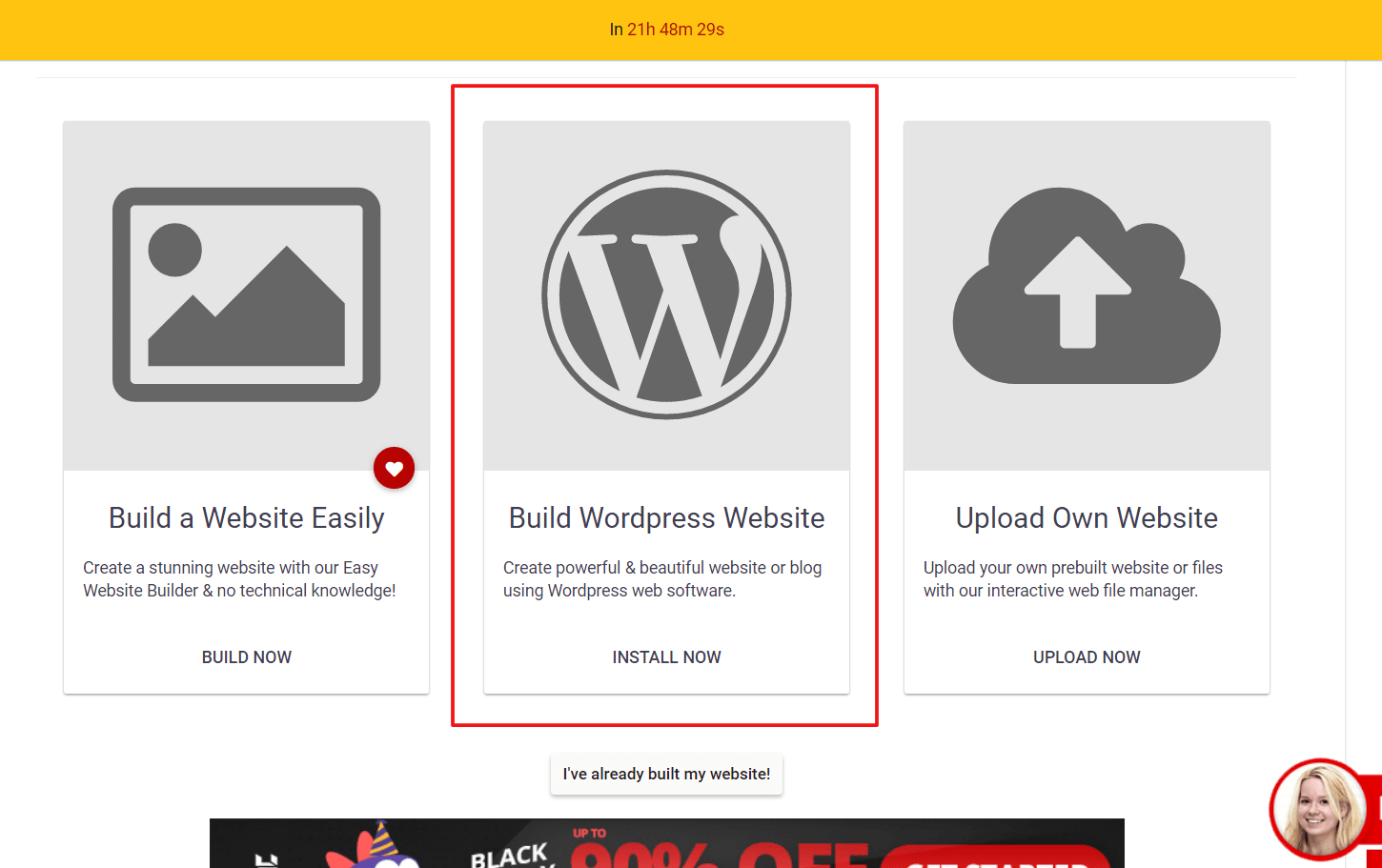Viewport: 1382px width, 868px height.
Task: Click "I've already built my website!" button
Action: 667,774
